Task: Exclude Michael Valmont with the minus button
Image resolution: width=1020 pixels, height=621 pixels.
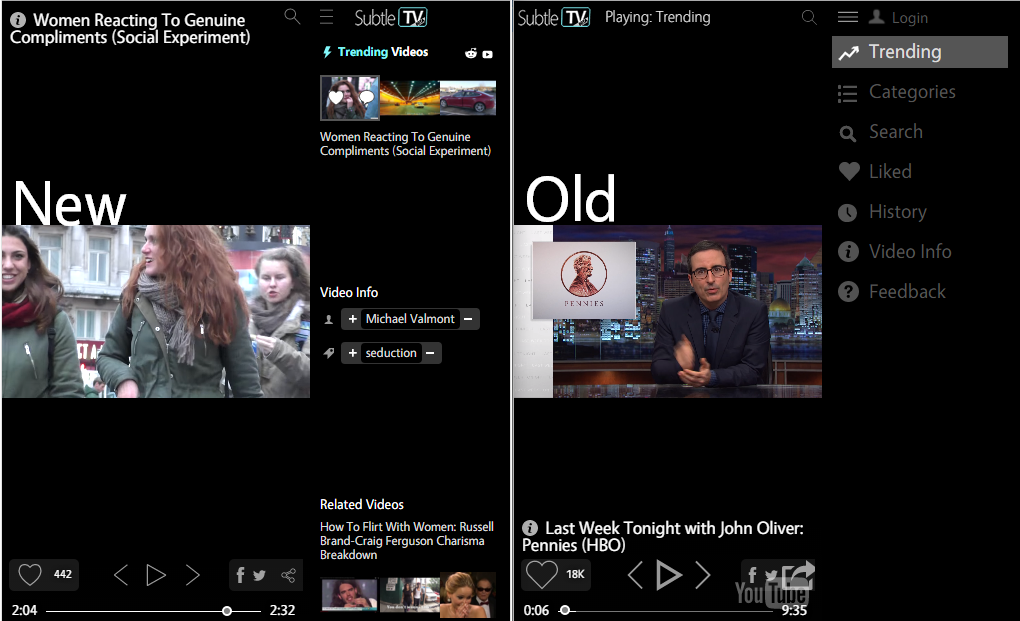Action: 468,319
